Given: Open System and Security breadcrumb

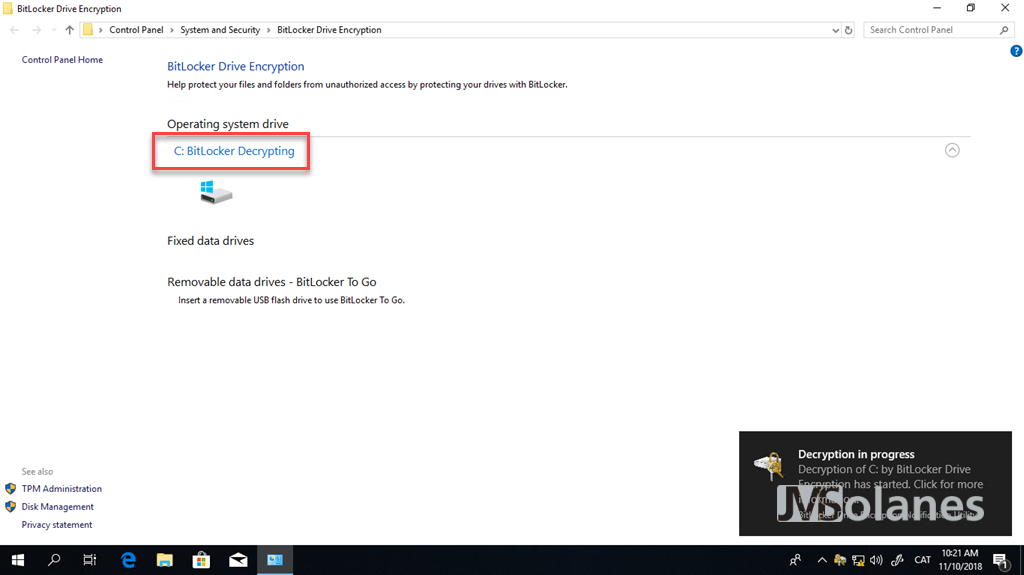Looking at the screenshot, I should click(x=220, y=30).
